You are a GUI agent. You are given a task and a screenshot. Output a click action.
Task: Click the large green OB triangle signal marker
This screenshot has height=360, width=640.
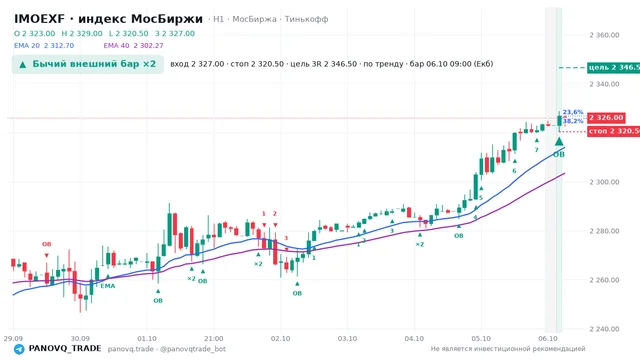[559, 142]
